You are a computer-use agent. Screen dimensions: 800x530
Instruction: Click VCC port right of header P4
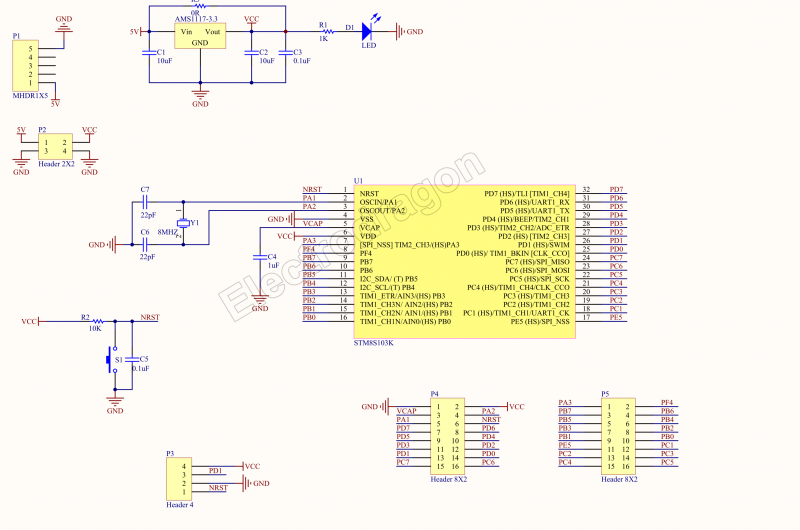point(516,407)
